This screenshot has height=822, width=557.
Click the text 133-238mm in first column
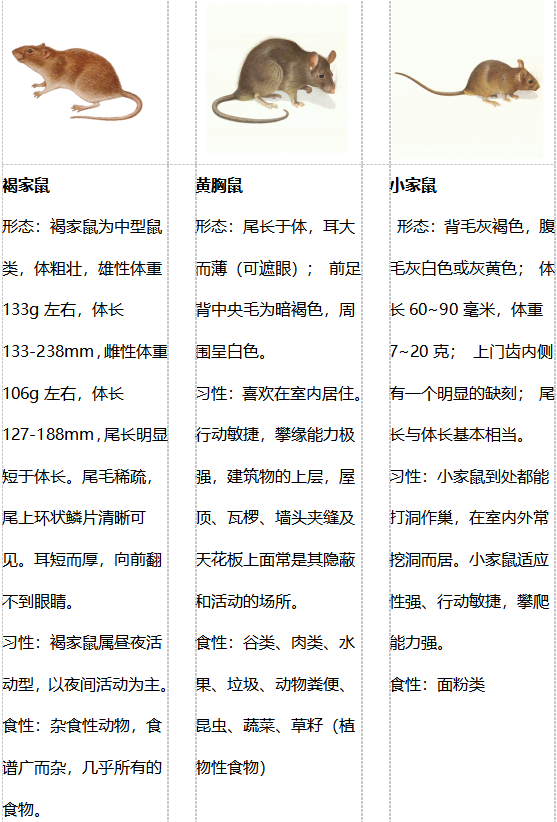(x=50, y=352)
